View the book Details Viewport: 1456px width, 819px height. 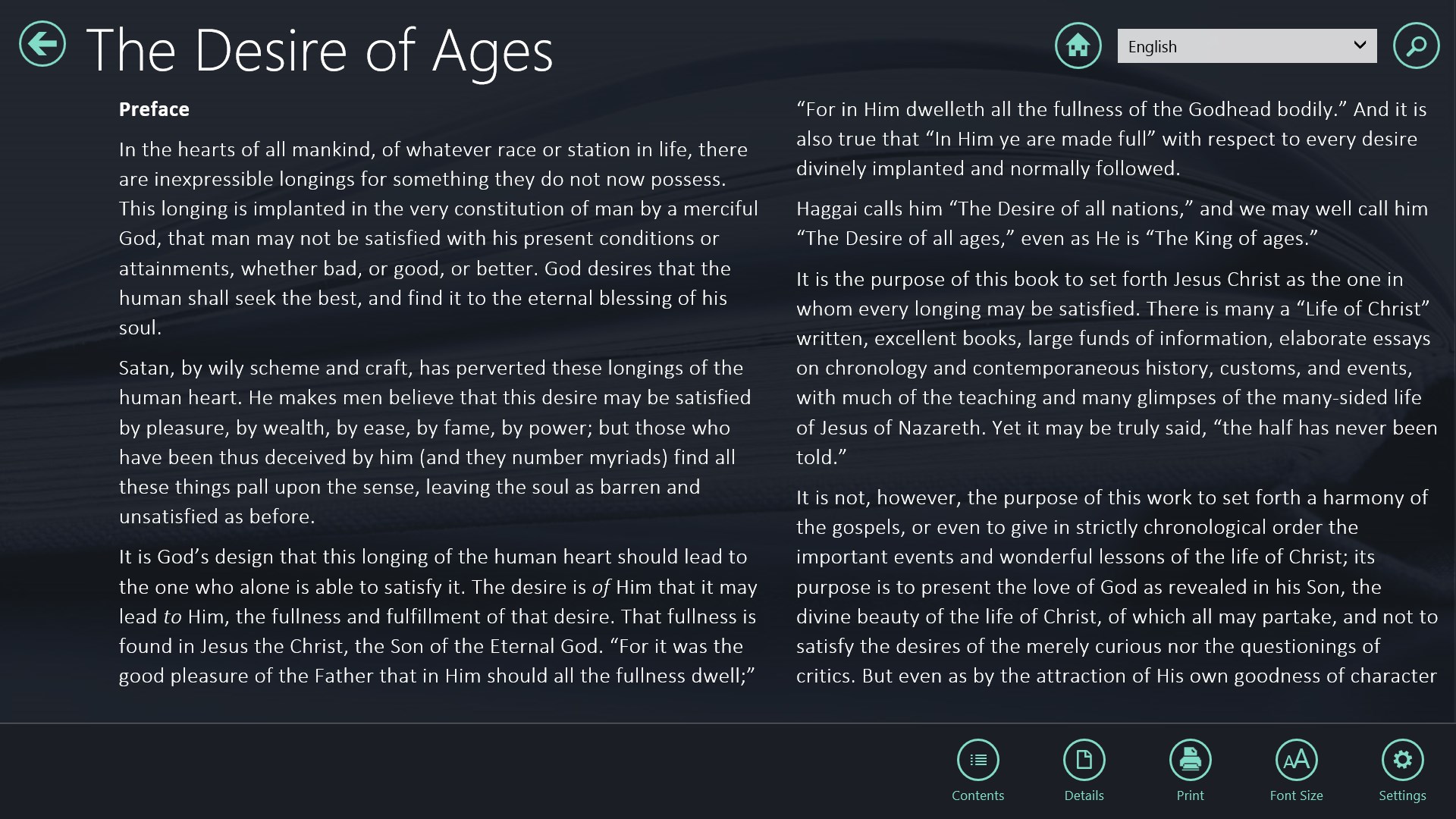point(1084,759)
